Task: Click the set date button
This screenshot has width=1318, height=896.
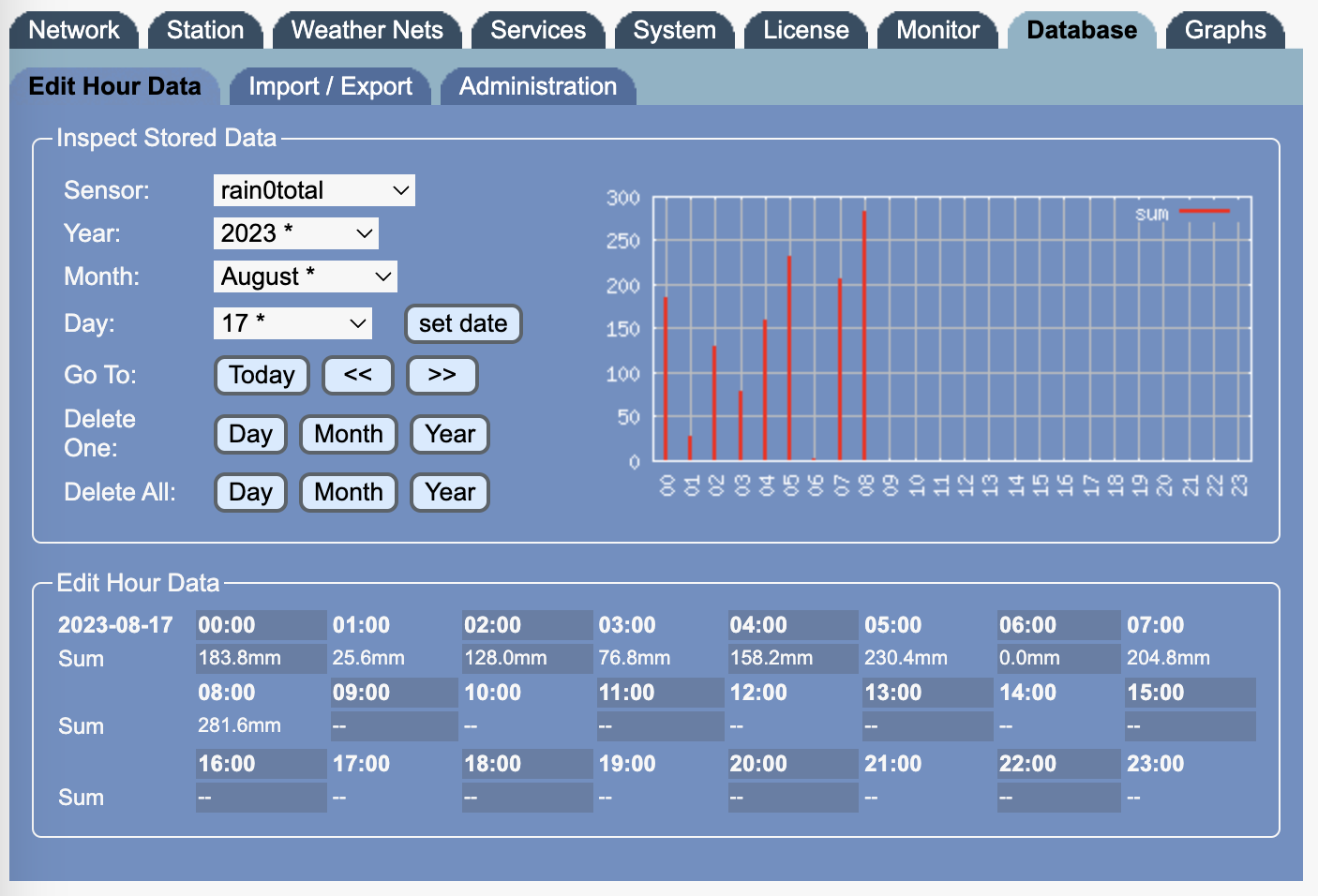Action: click(463, 323)
